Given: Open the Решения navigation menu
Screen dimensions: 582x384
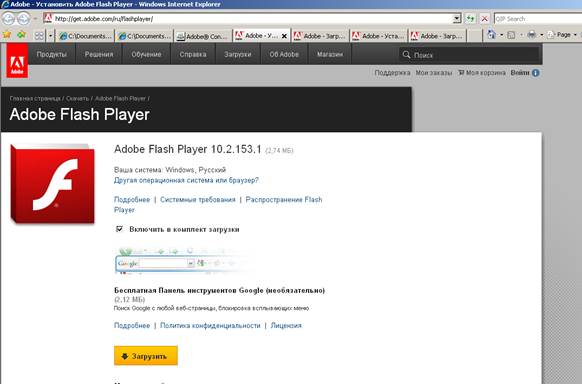Looking at the screenshot, I should pyautogui.click(x=99, y=54).
